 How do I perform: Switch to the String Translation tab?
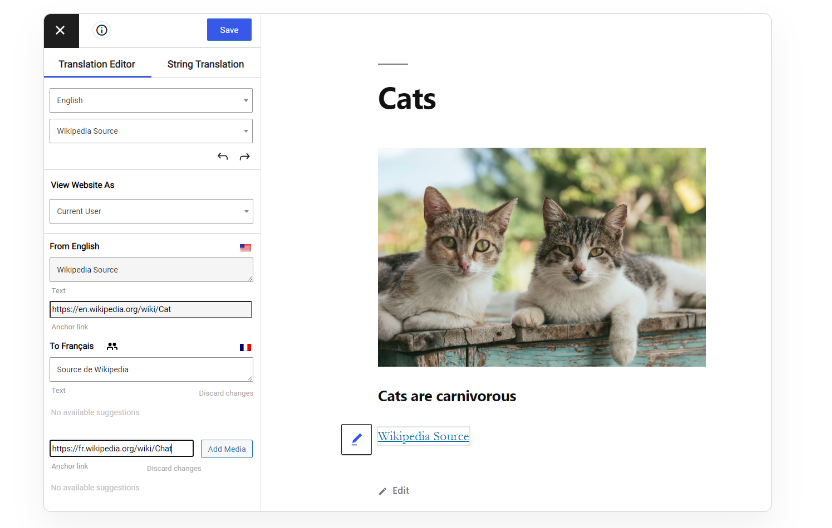206,64
